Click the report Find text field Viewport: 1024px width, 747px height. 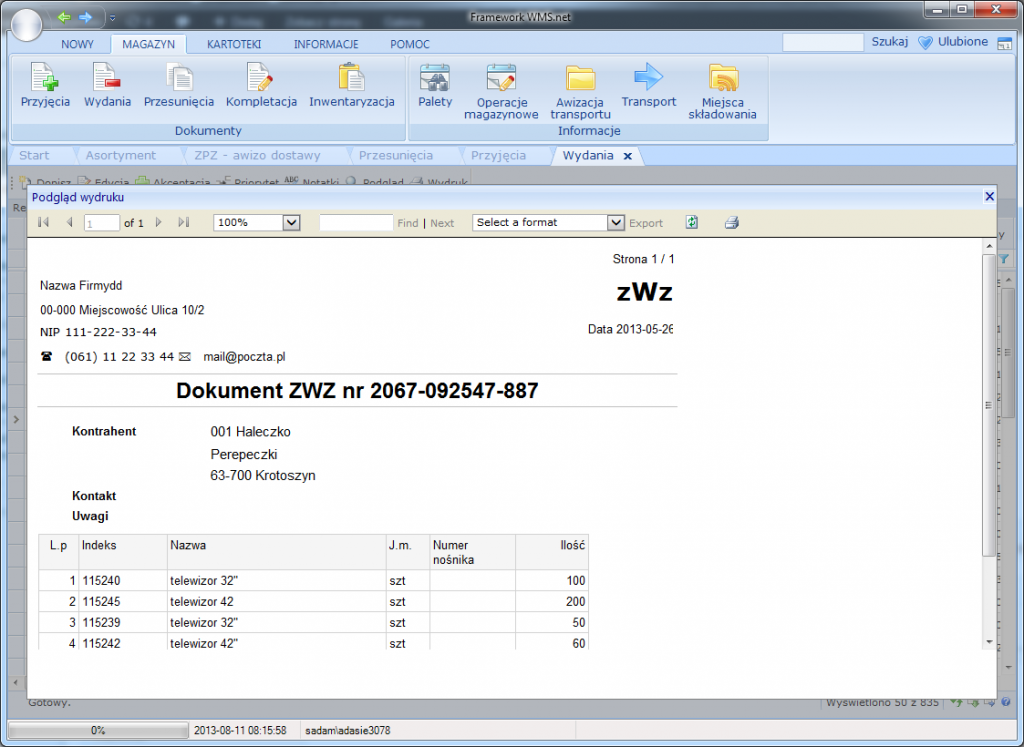[356, 222]
